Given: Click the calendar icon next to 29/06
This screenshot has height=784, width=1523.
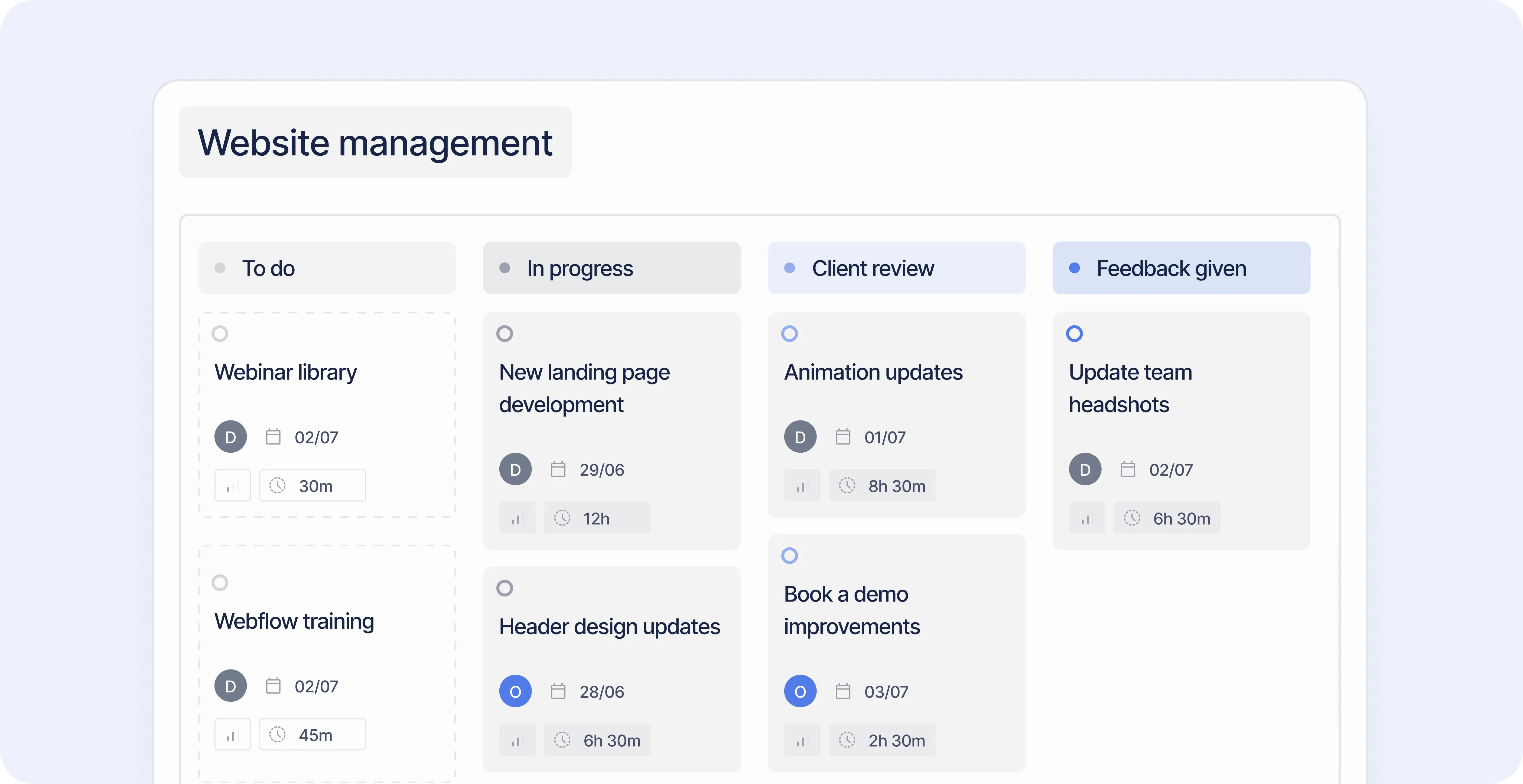Looking at the screenshot, I should pyautogui.click(x=558, y=469).
